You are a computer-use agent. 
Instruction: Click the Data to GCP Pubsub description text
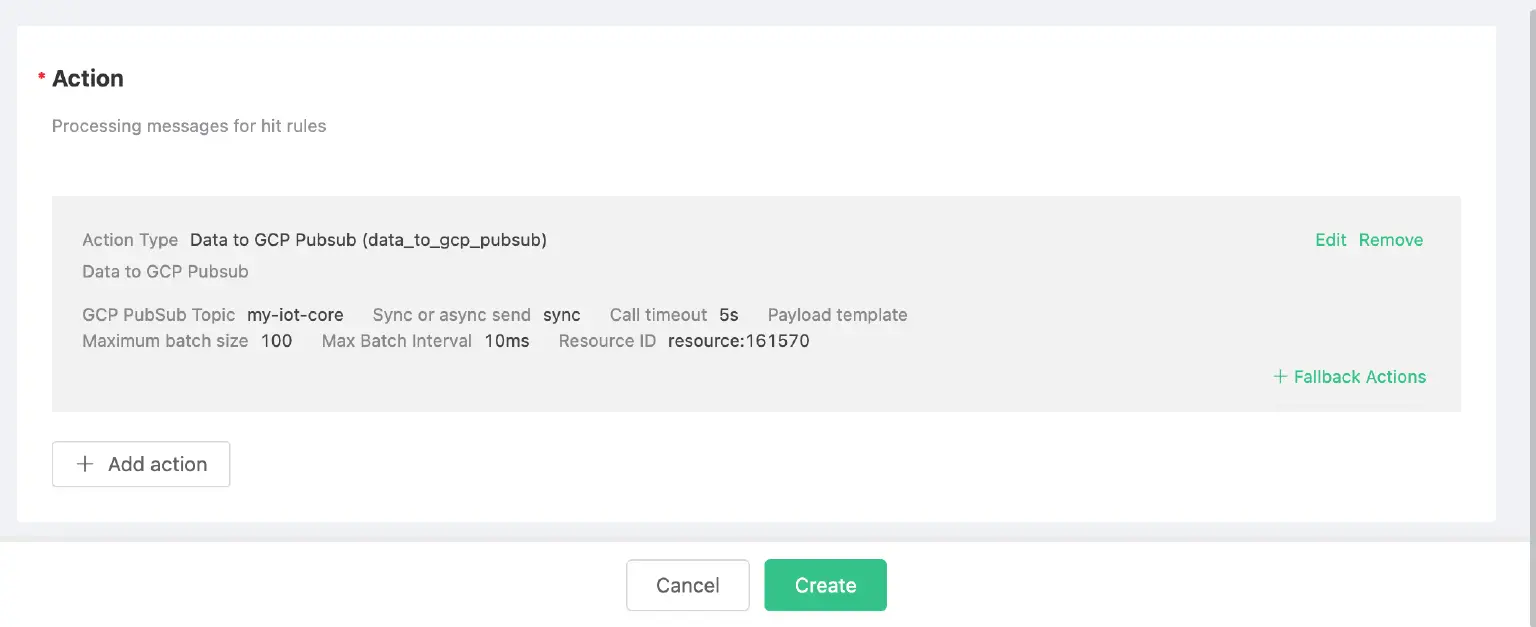[166, 271]
